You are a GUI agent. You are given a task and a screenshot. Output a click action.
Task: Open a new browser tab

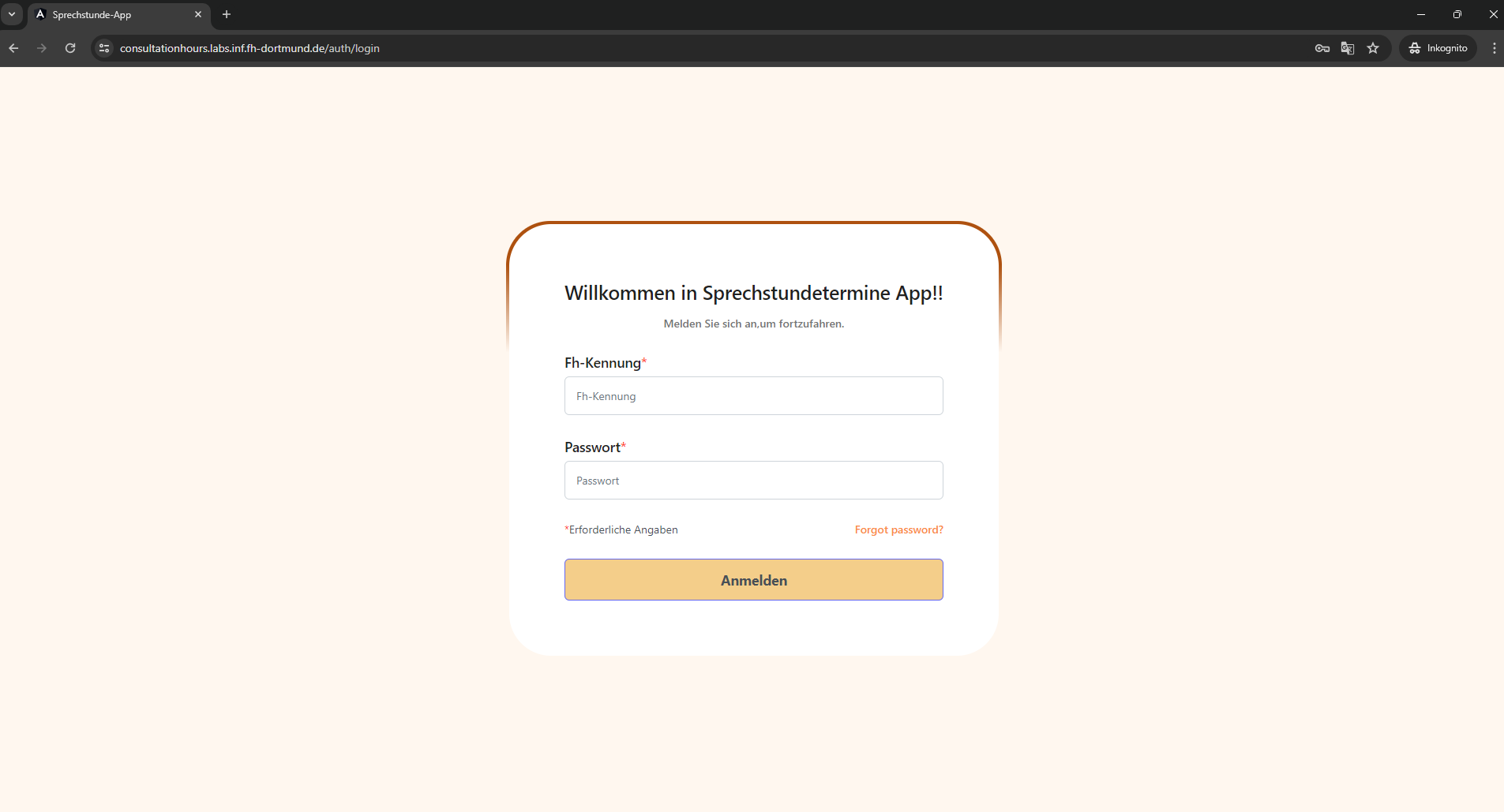click(x=227, y=15)
